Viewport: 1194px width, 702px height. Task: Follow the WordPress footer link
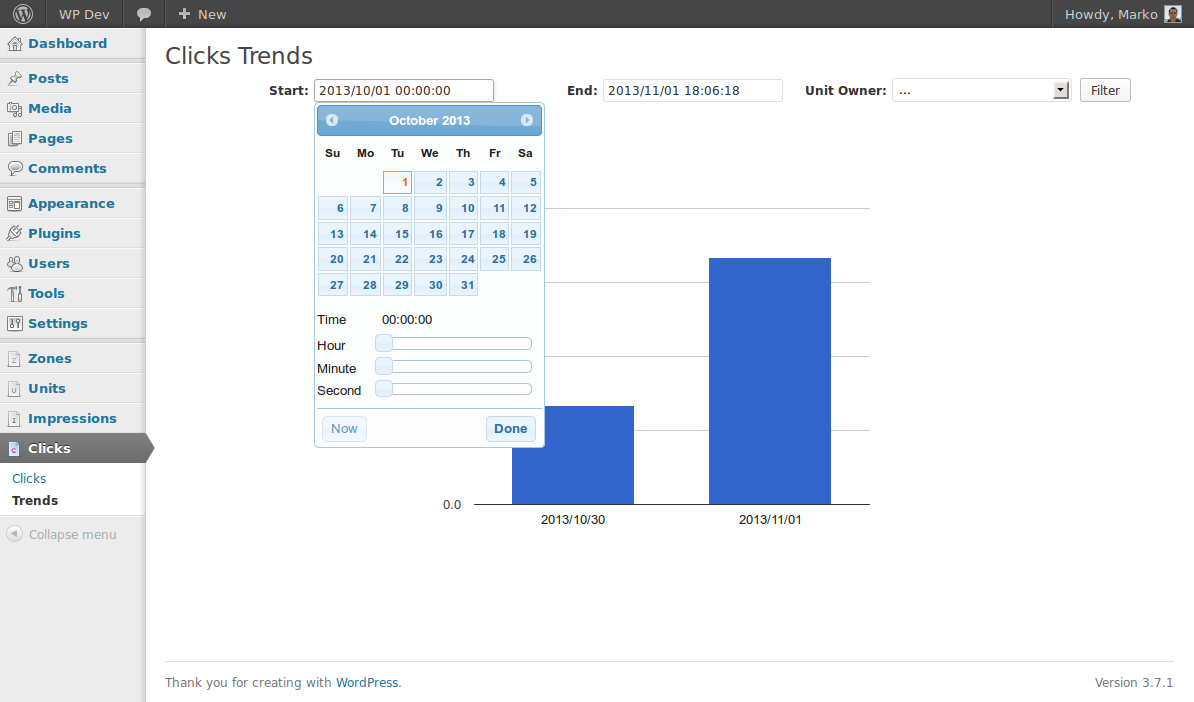pos(367,682)
